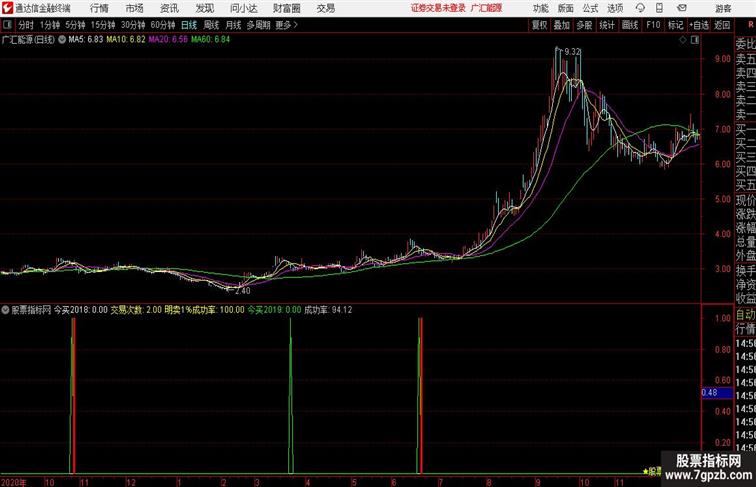
Task: Switch to 30分钟 period tab
Action: pos(133,25)
